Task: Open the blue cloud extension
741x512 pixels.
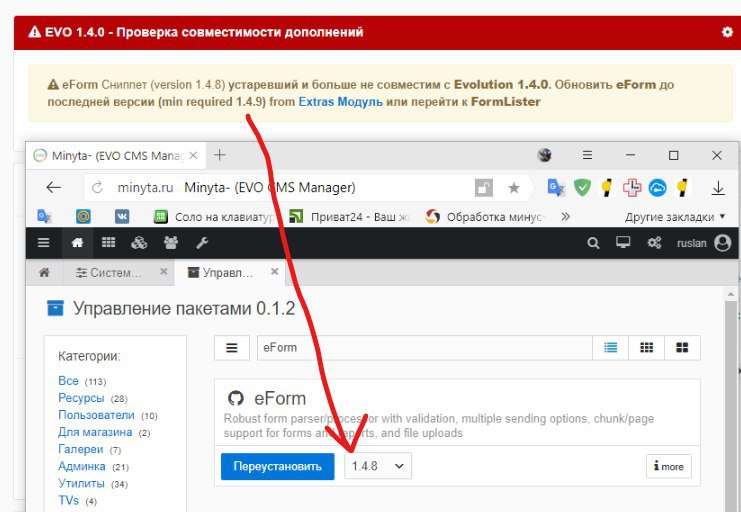Action: pos(657,188)
